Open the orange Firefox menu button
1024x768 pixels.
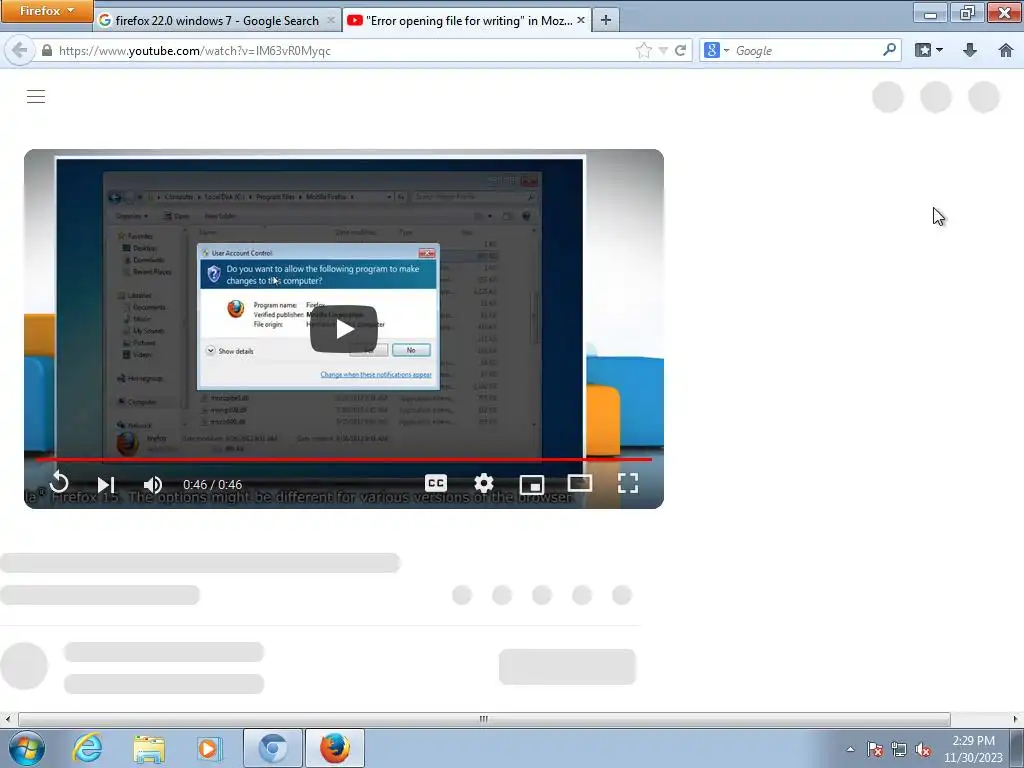click(x=46, y=11)
